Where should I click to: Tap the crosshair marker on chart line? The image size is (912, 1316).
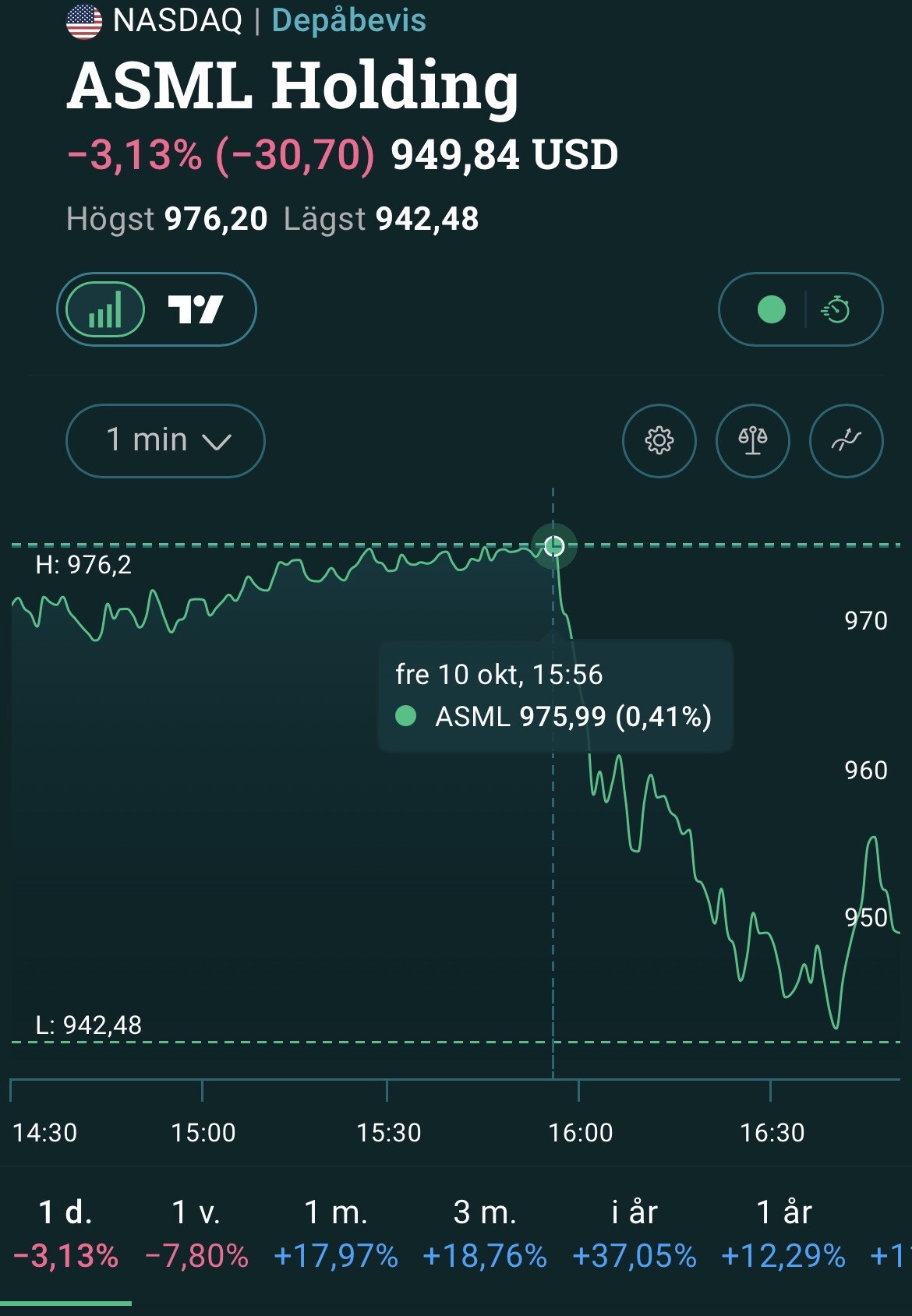click(x=553, y=545)
